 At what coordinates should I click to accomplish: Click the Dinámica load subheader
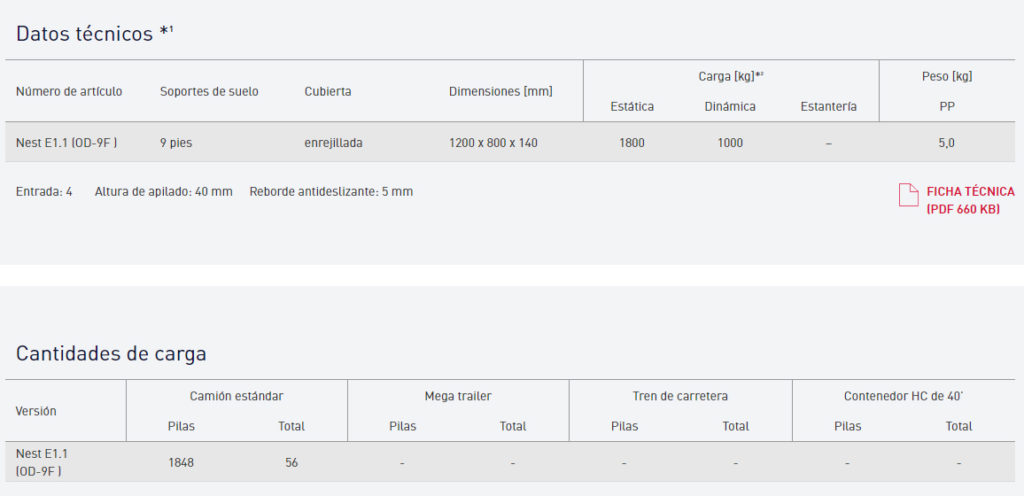730,106
